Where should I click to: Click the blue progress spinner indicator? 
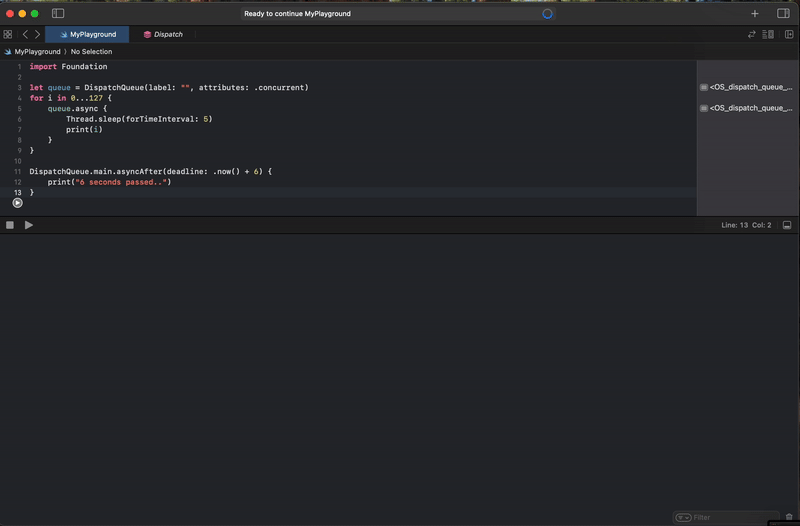click(x=547, y=14)
